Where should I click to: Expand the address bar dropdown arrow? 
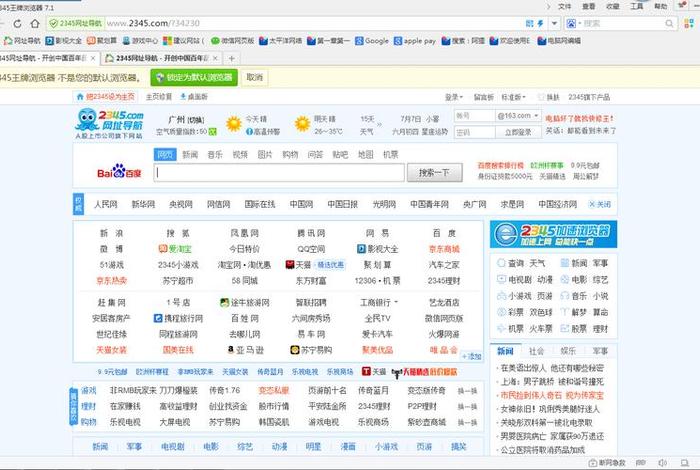tap(554, 23)
